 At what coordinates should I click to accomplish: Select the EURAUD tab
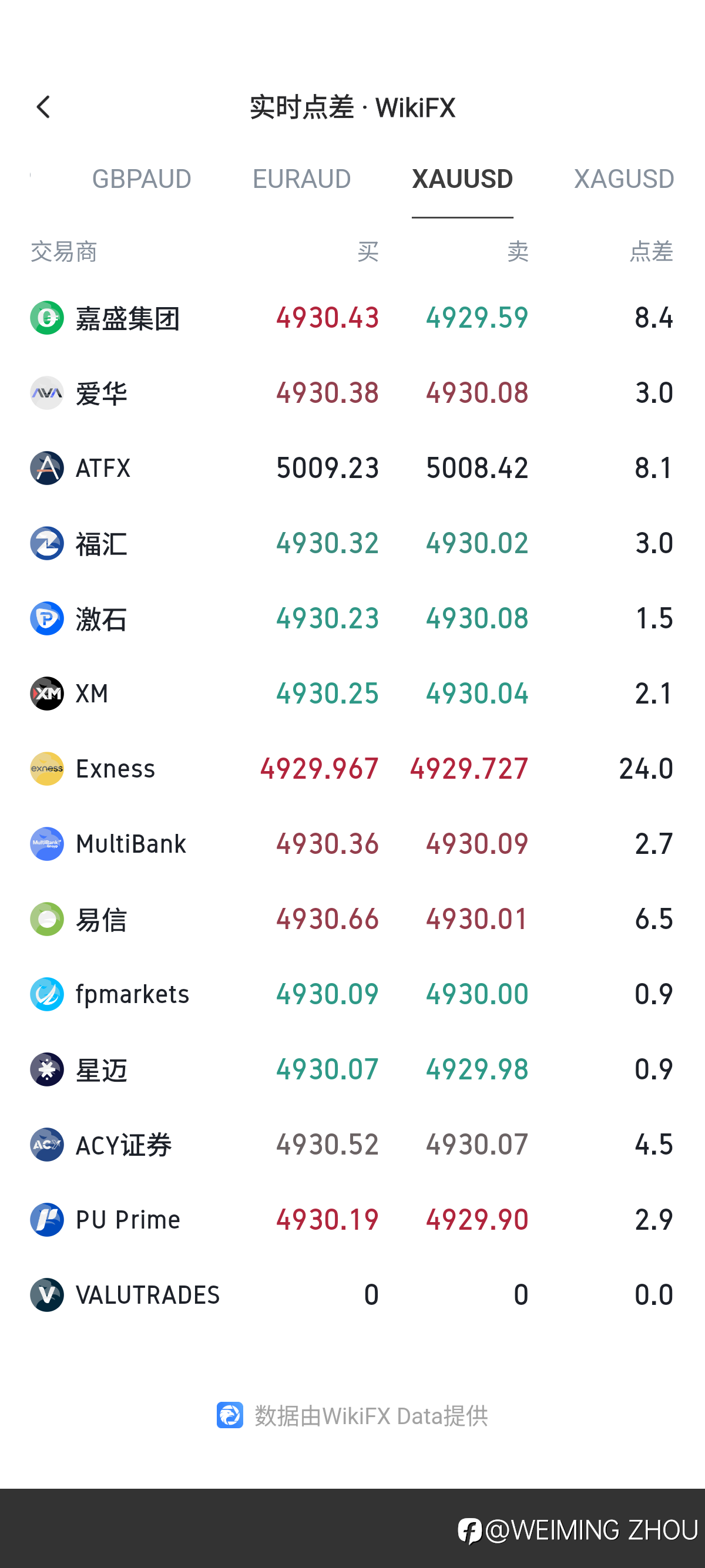(x=301, y=179)
